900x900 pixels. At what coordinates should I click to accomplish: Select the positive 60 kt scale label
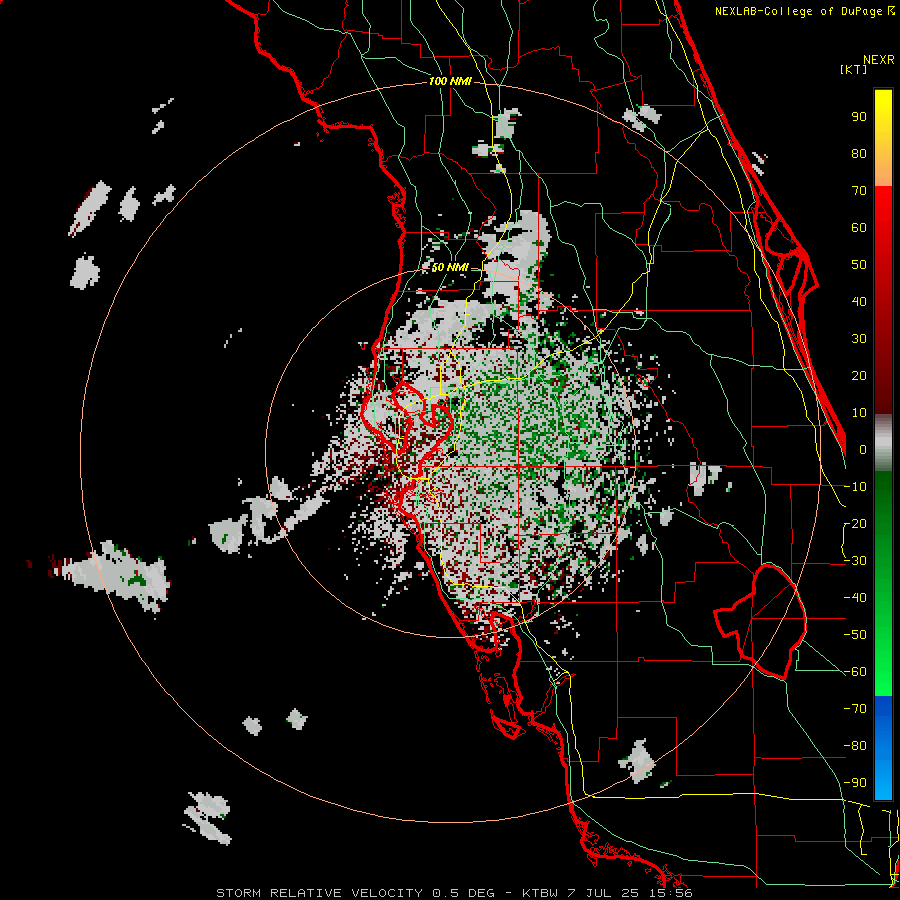coord(859,228)
